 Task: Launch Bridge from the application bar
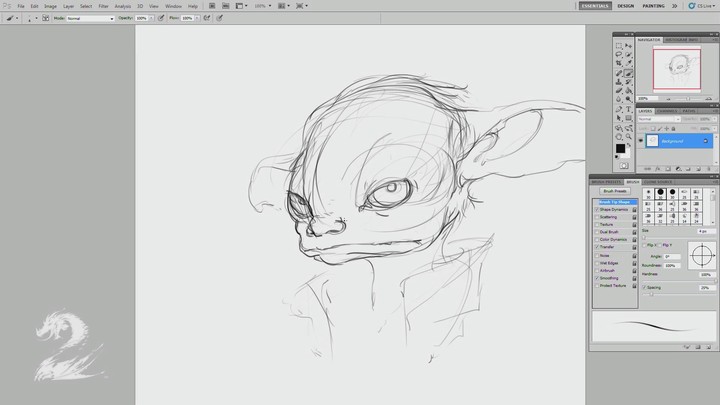click(212, 6)
